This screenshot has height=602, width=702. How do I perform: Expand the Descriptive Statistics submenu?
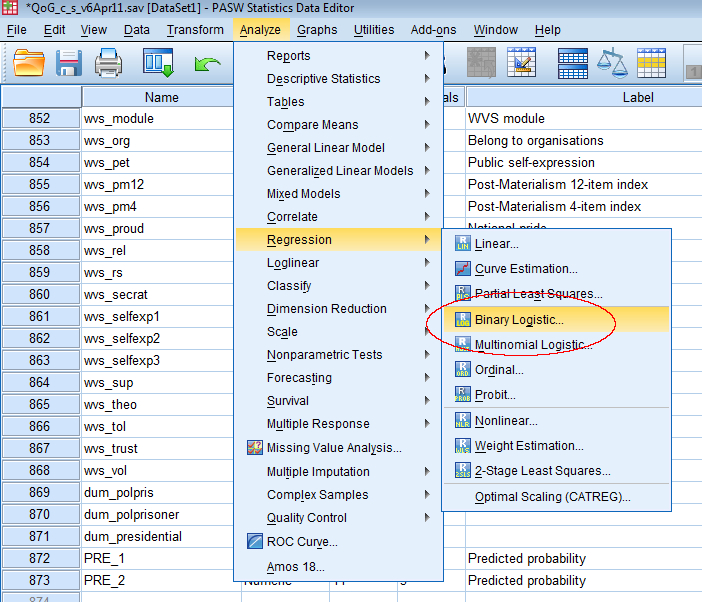[x=323, y=79]
